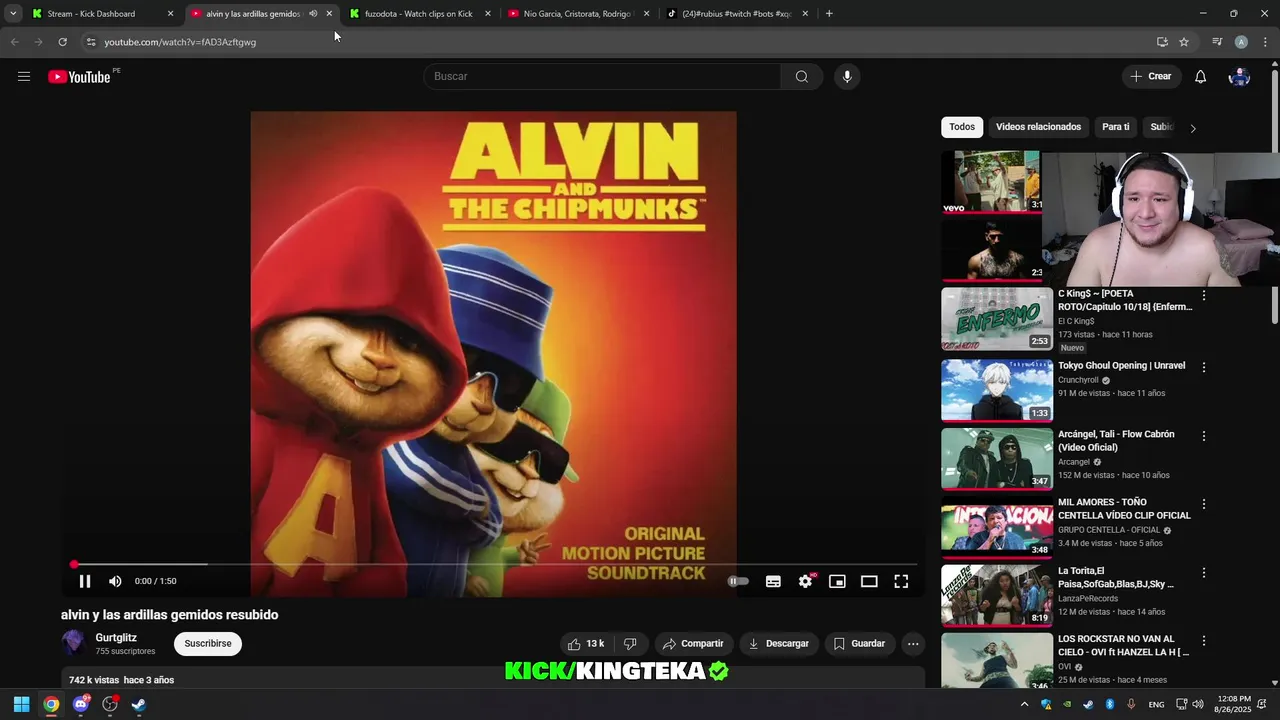The width and height of the screenshot is (1280, 720).
Task: Open Bluetooth tray icon
Action: pyautogui.click(x=1110, y=704)
